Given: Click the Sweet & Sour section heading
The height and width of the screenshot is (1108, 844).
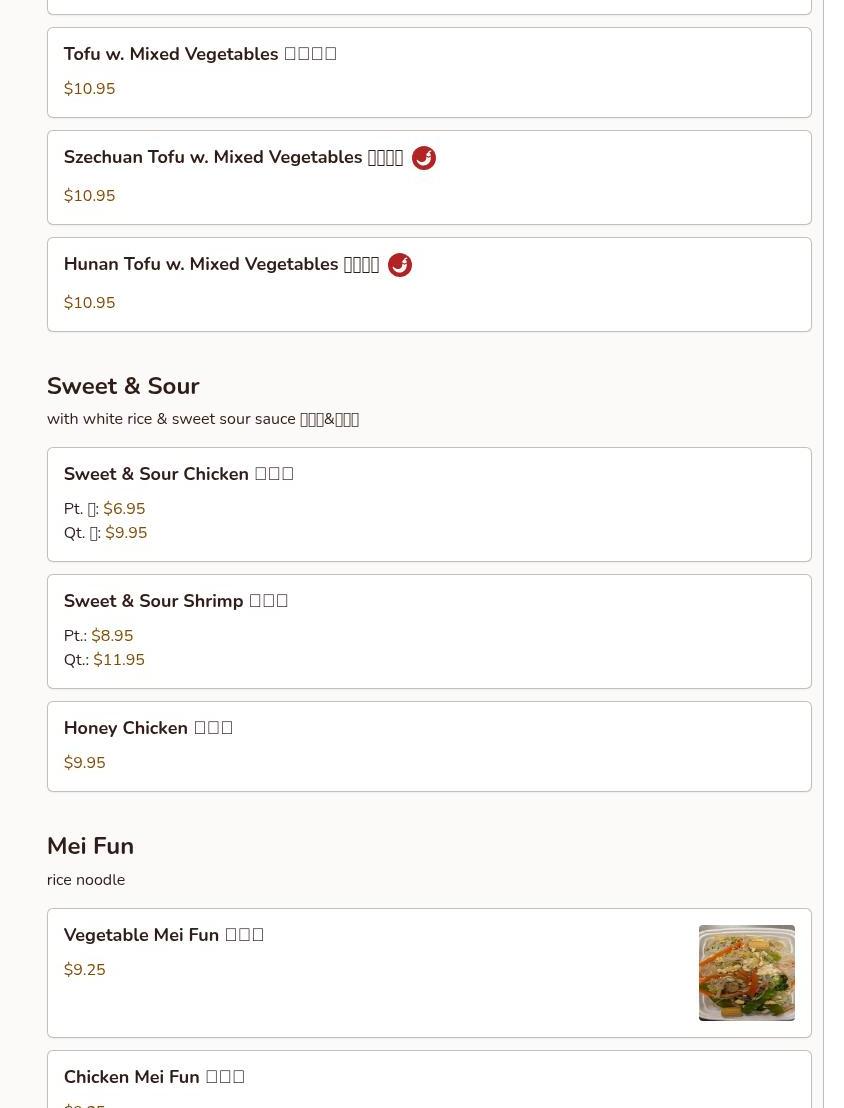Looking at the screenshot, I should [123, 386].
